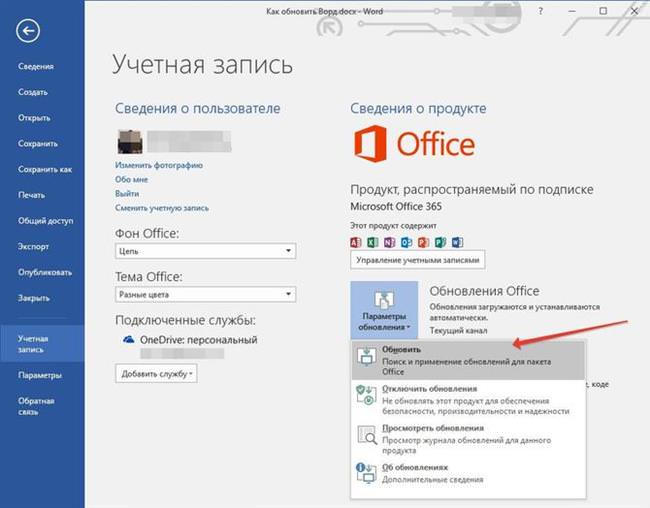Choose Сохранить in the sidebar

click(38, 143)
